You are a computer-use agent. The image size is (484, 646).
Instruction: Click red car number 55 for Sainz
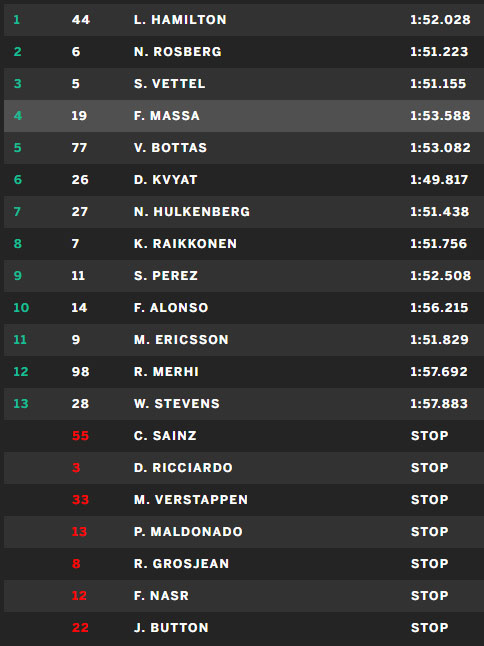(80, 435)
